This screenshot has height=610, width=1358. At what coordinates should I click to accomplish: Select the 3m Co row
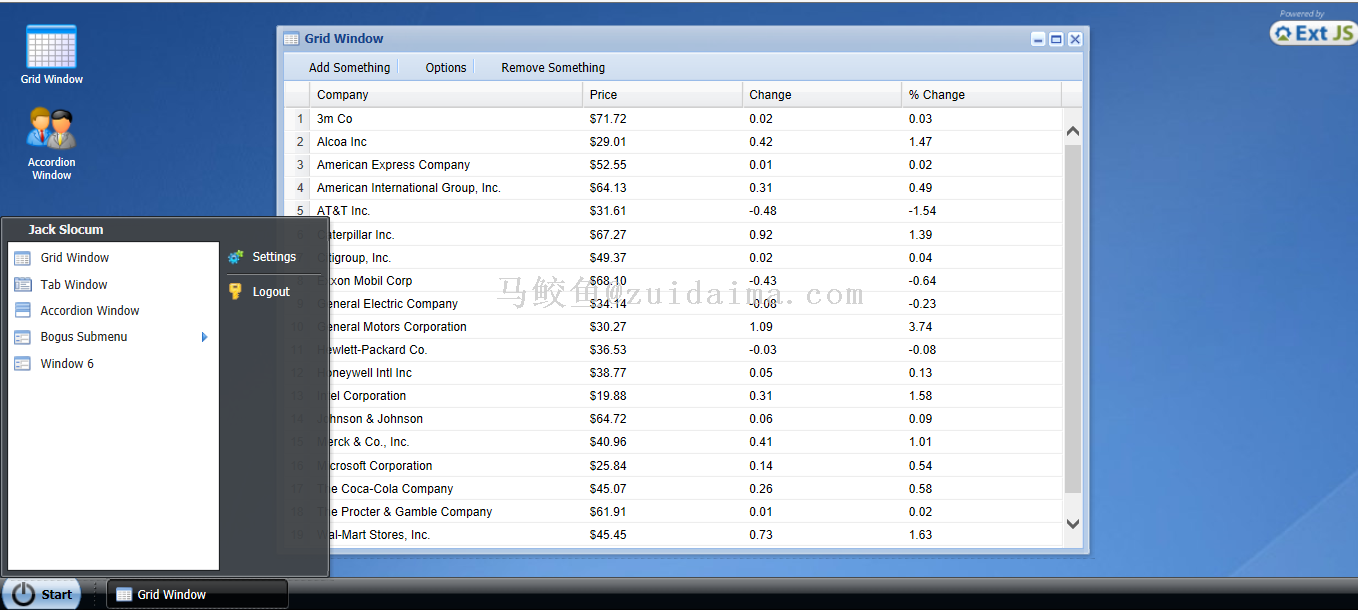673,119
